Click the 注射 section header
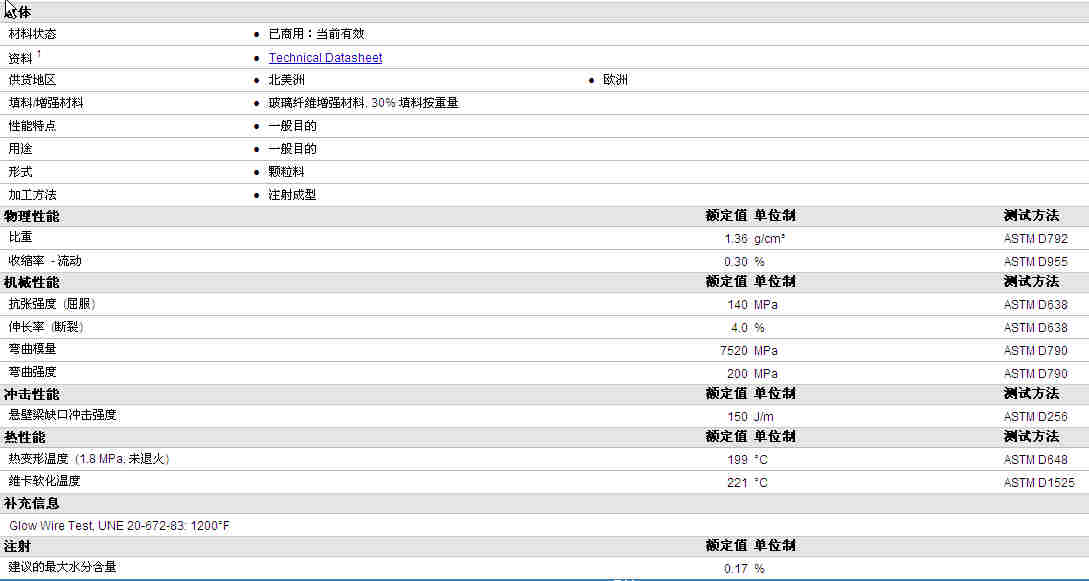The width and height of the screenshot is (1089, 581). coord(17,546)
